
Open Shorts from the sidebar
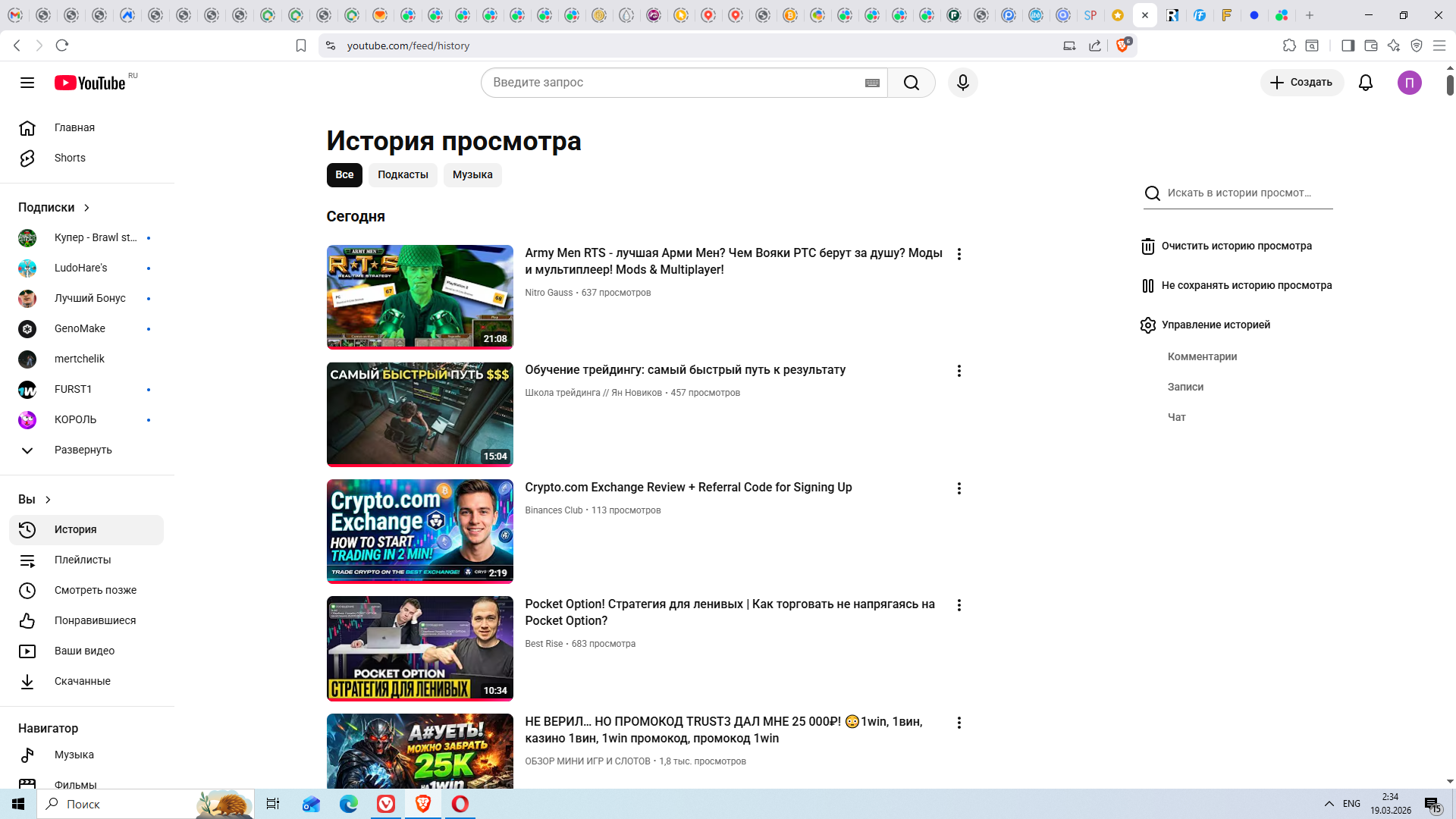coord(70,158)
